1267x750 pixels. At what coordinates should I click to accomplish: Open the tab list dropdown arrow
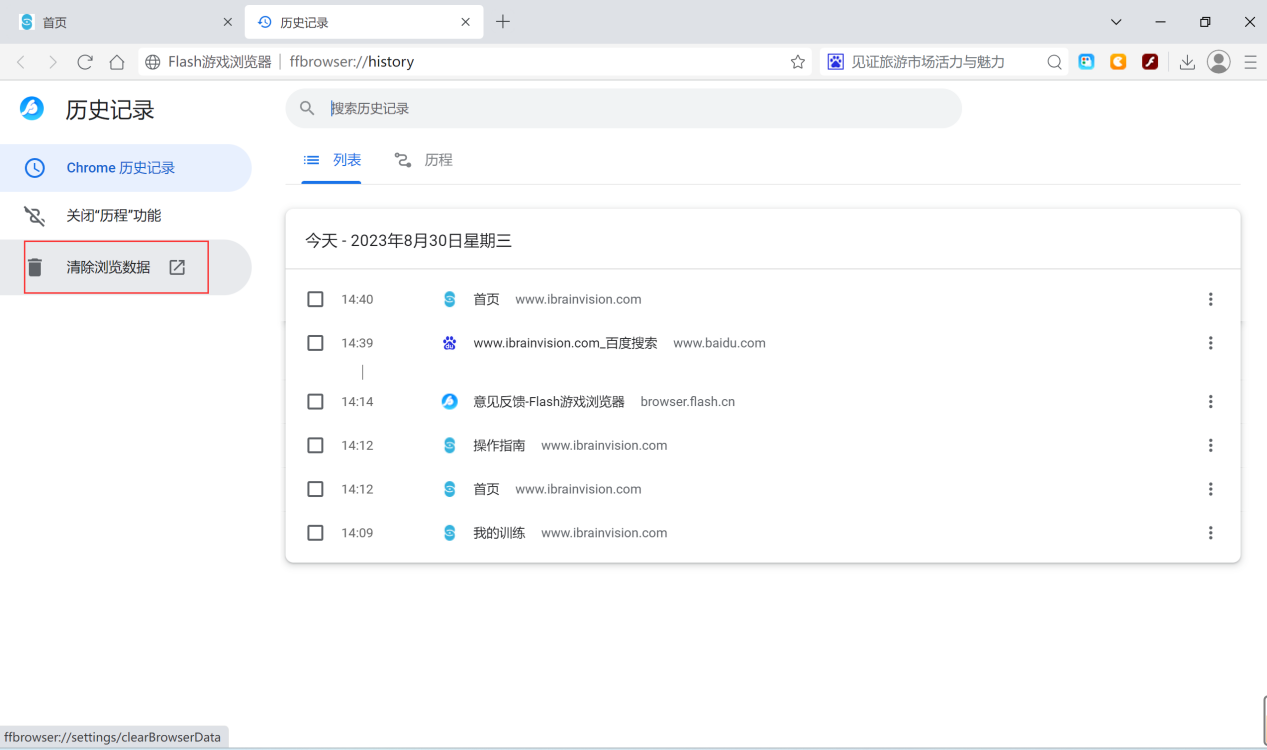[x=1116, y=22]
